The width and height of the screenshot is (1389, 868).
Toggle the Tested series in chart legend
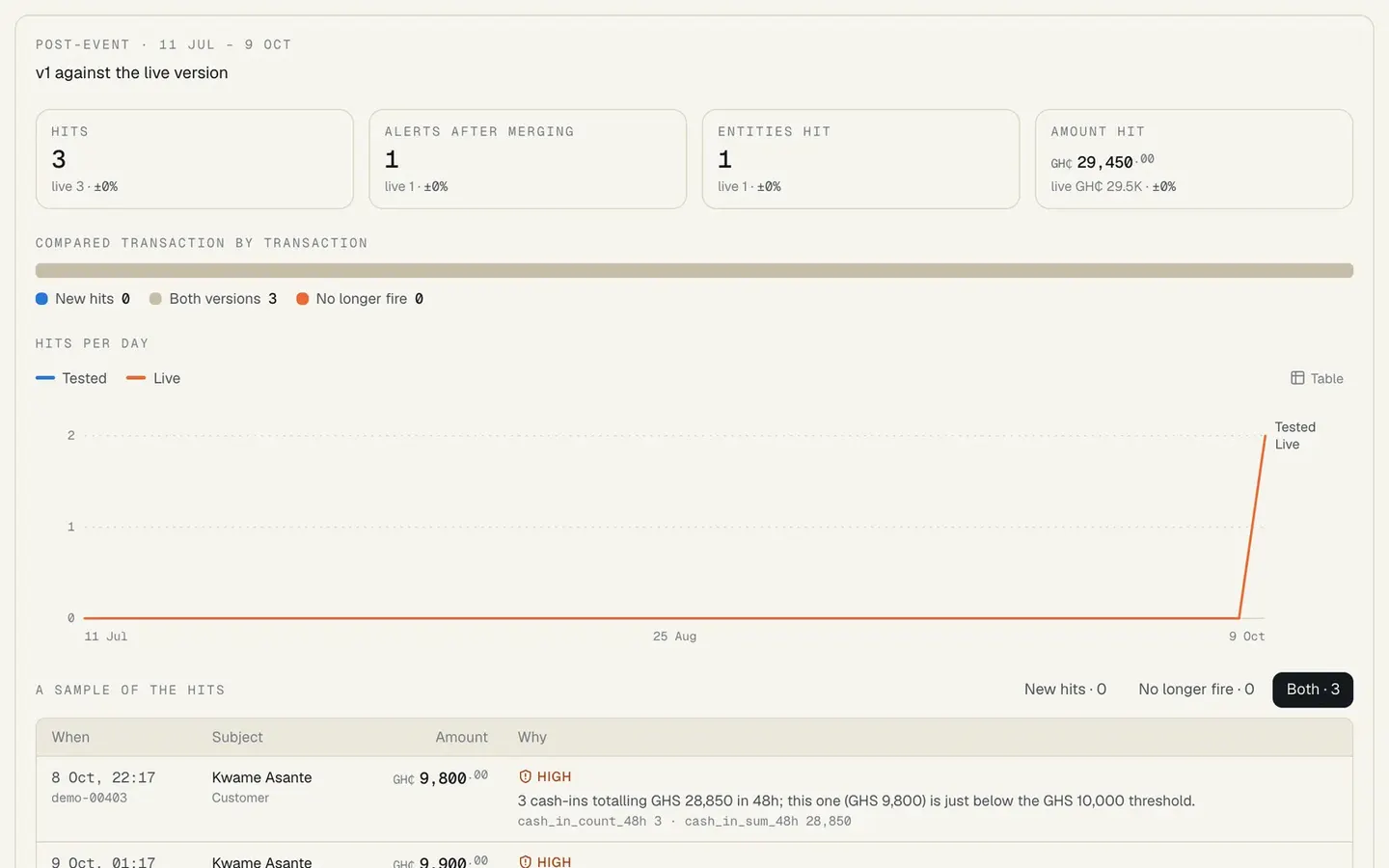(x=71, y=378)
